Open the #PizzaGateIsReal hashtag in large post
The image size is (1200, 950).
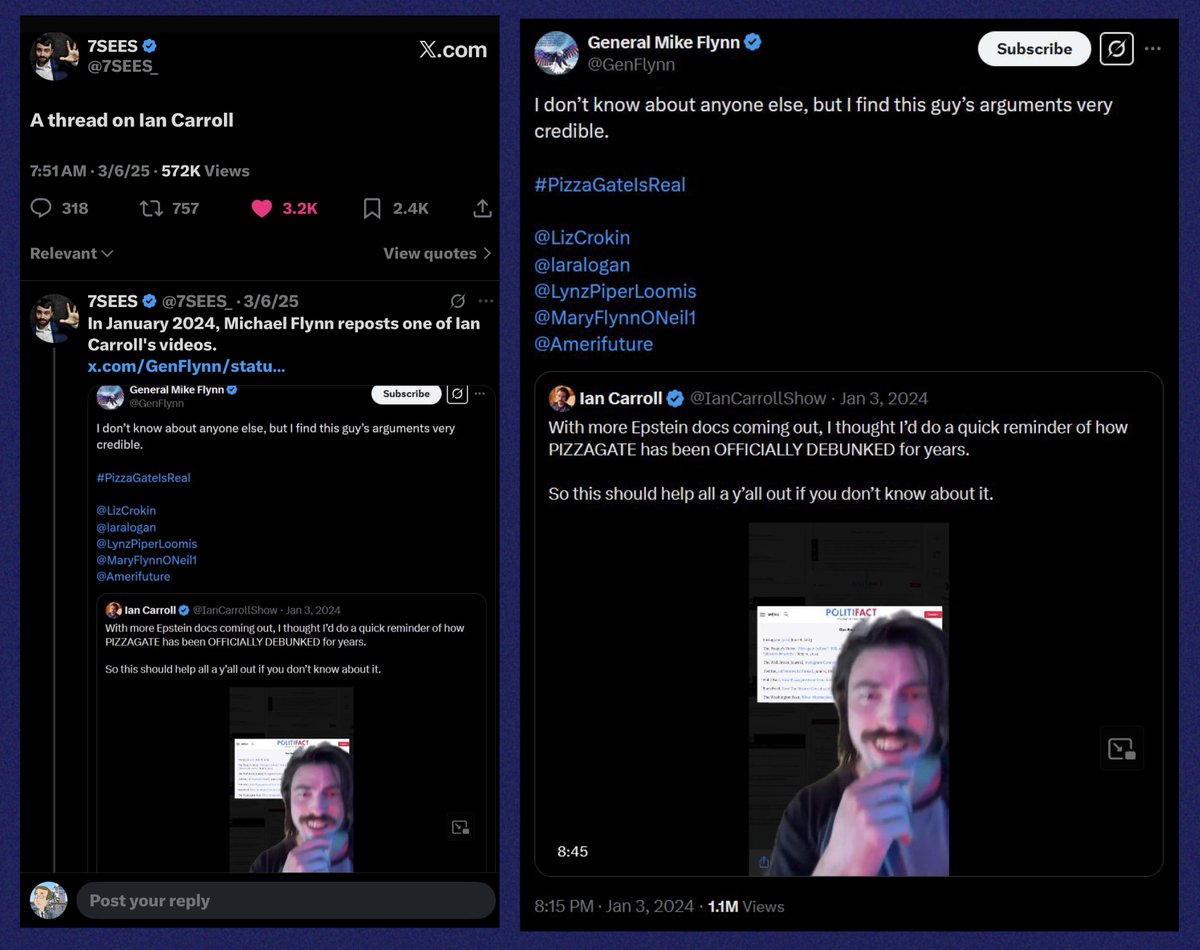(x=609, y=185)
